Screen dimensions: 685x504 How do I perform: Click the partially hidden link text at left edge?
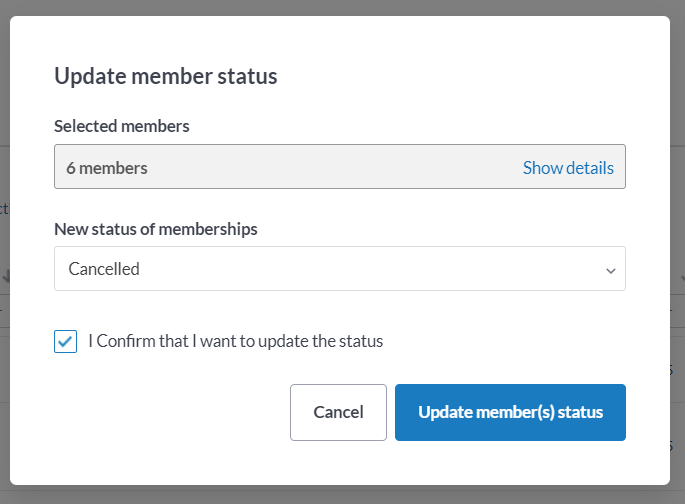[x=4, y=209]
